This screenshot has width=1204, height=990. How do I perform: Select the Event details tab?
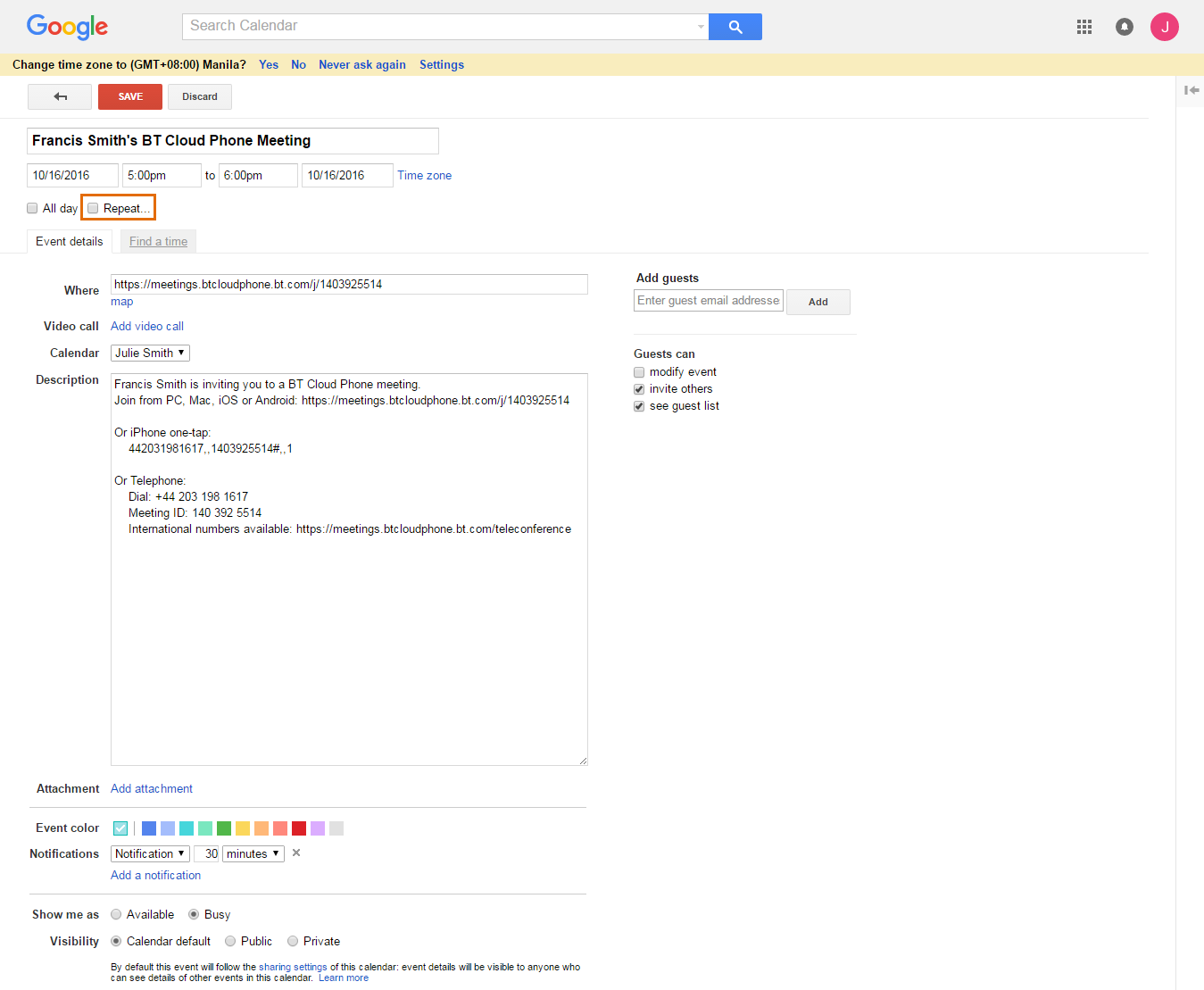coord(70,241)
